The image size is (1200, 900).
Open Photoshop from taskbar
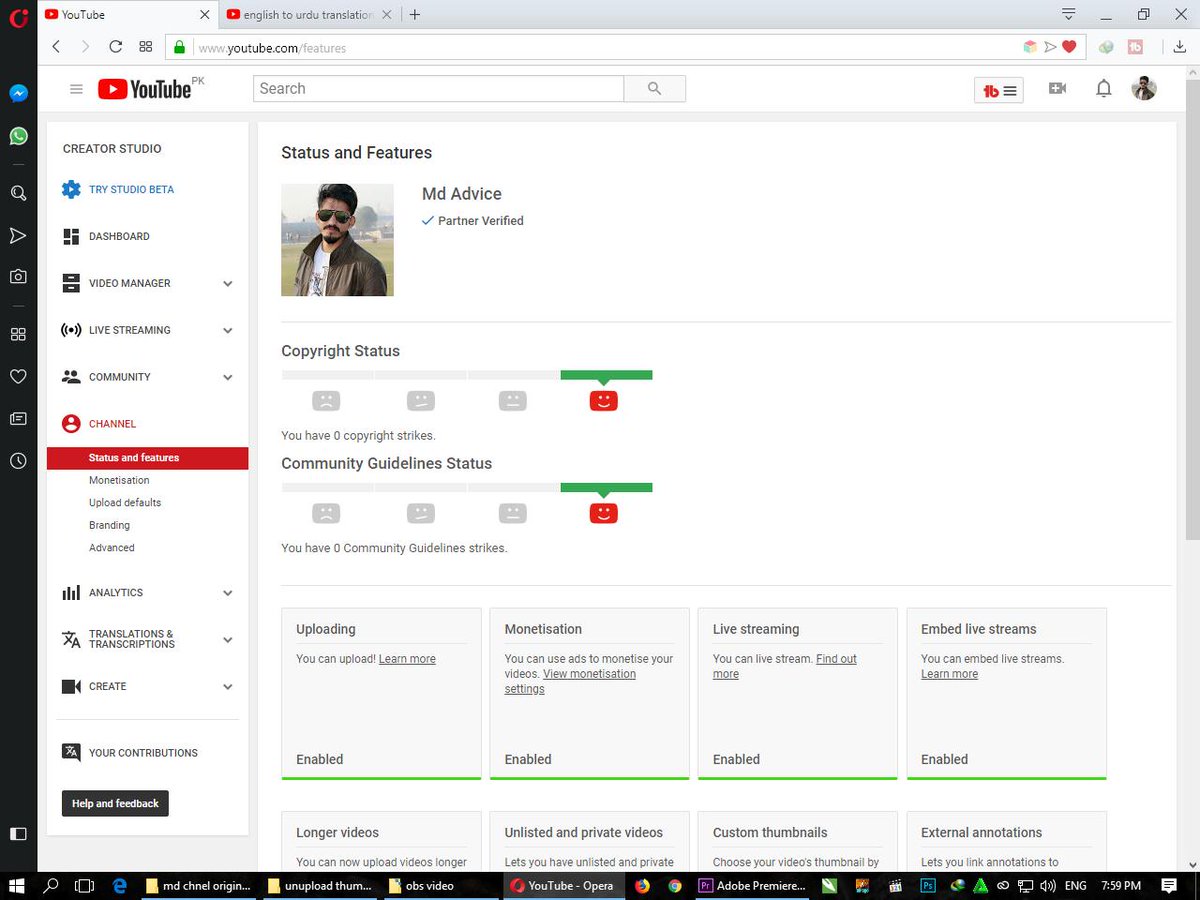[x=928, y=885]
